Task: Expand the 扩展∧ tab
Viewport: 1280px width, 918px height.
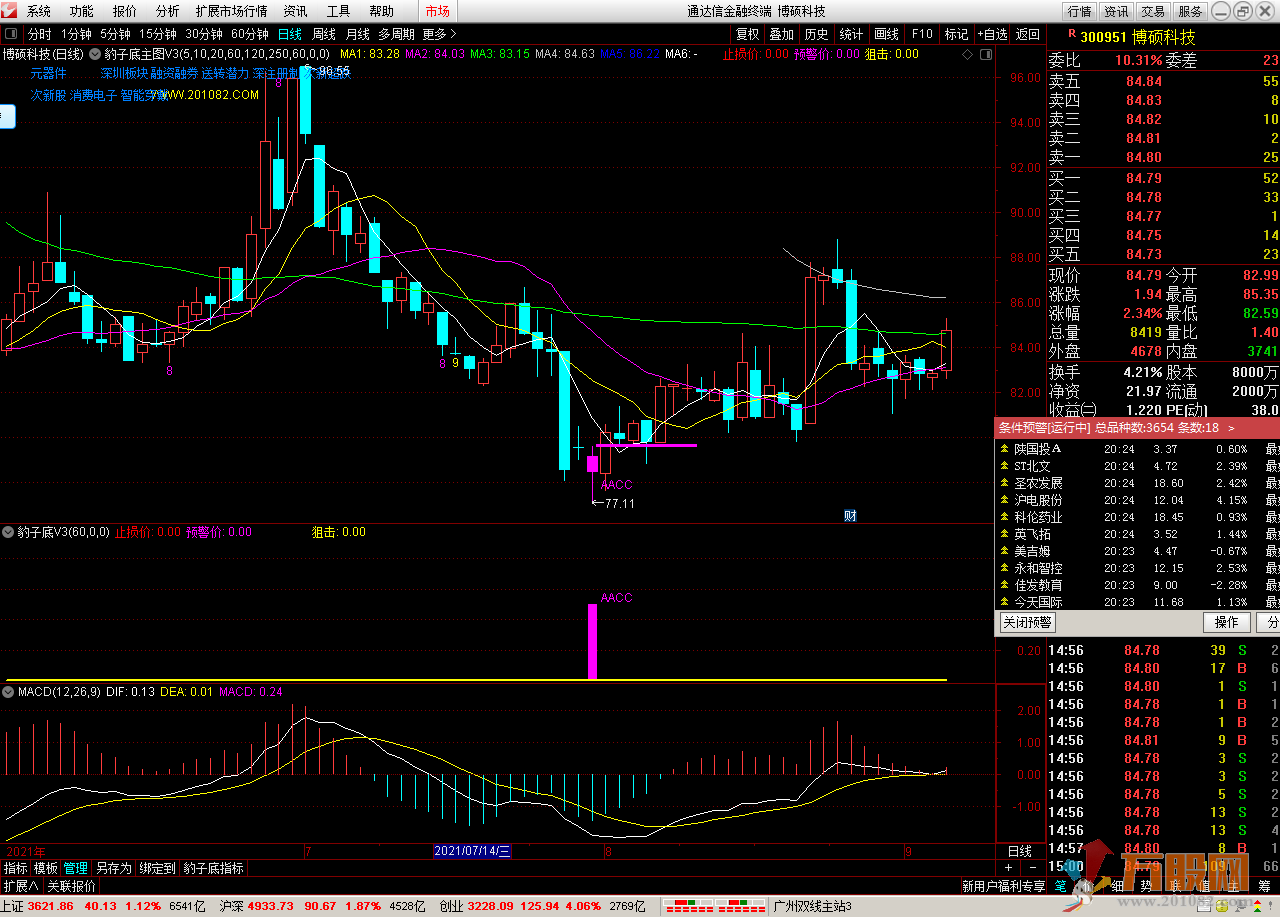Action: (x=21, y=886)
